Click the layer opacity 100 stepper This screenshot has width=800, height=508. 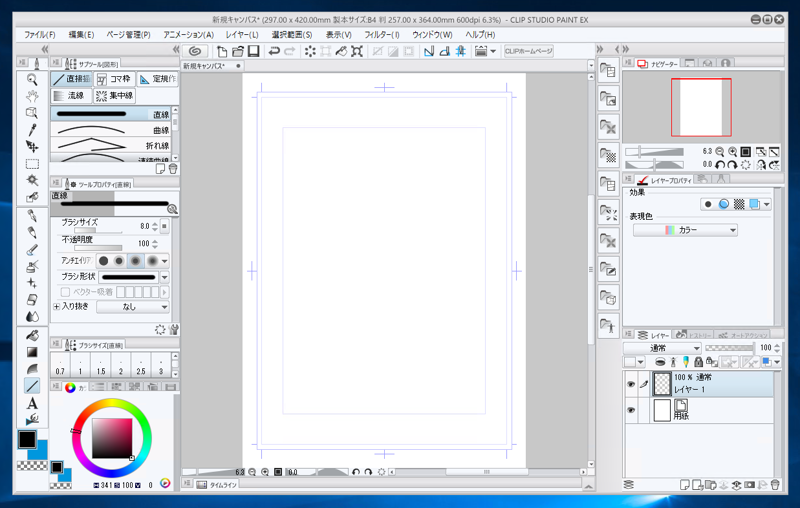tap(777, 348)
